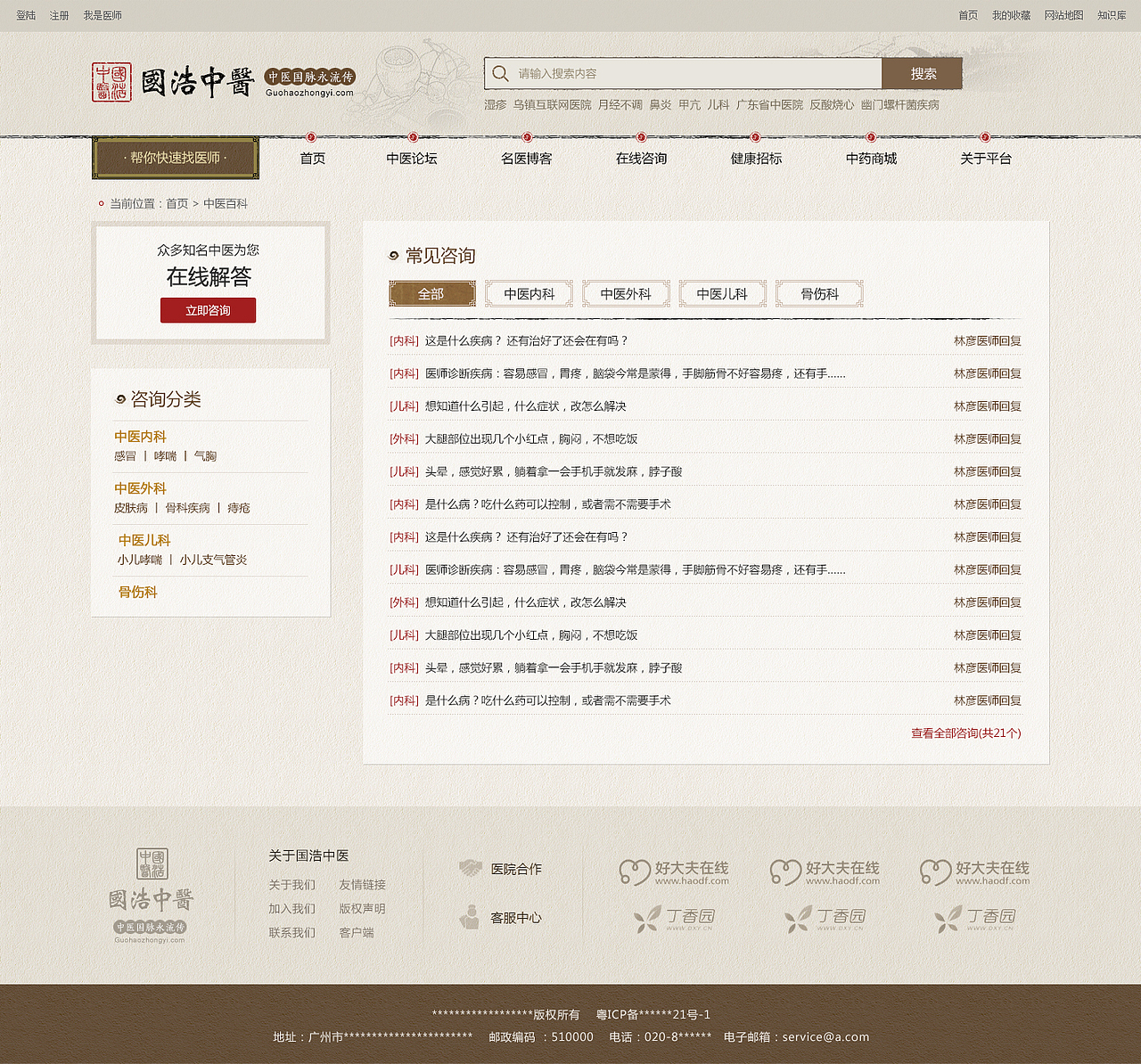Click 查看全部咨询(共21个) link
The image size is (1141, 1064).
pos(965,733)
